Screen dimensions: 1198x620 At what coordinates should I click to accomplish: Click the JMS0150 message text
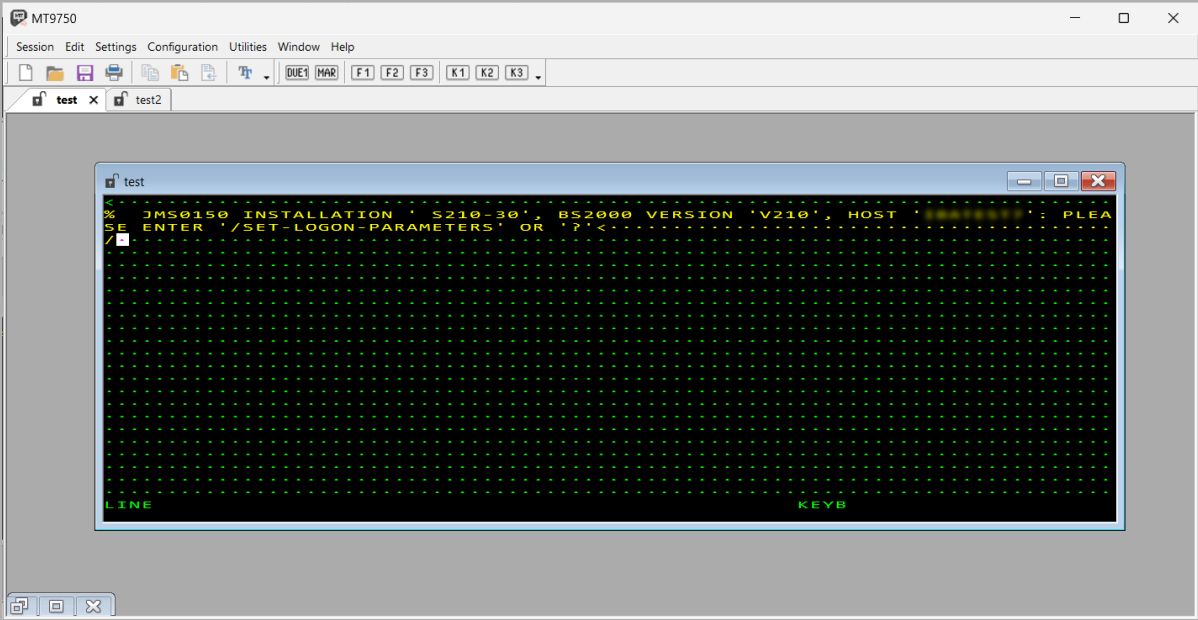186,215
